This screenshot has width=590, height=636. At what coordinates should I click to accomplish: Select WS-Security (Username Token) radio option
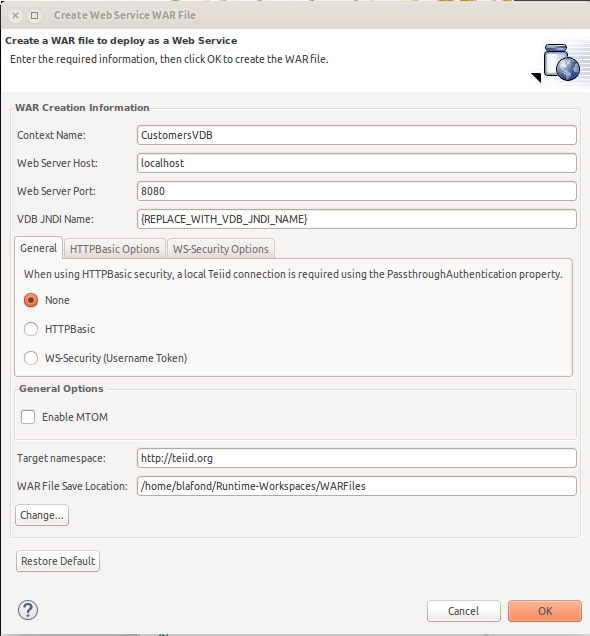click(31, 358)
